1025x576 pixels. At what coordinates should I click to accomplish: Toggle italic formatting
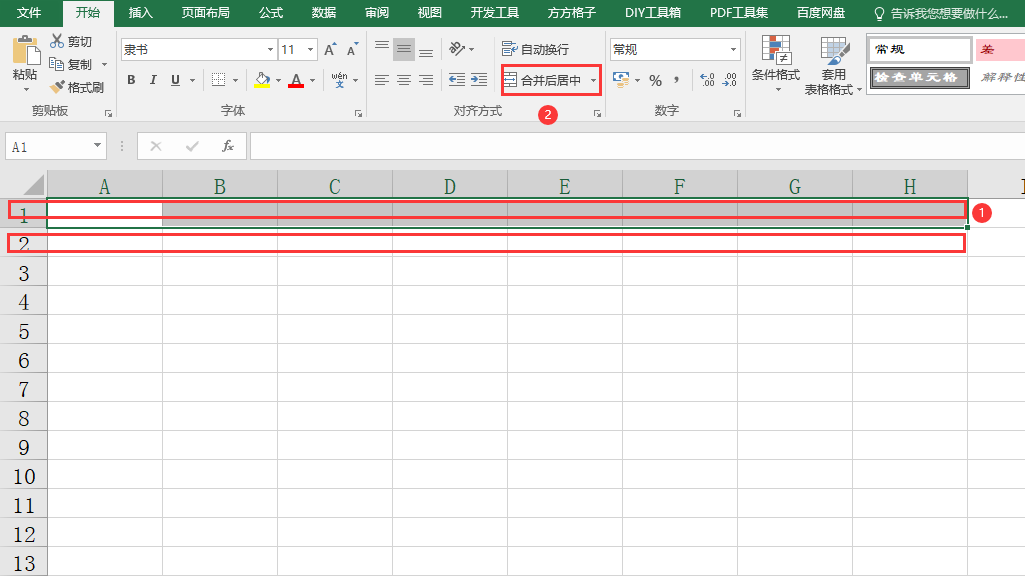point(153,80)
